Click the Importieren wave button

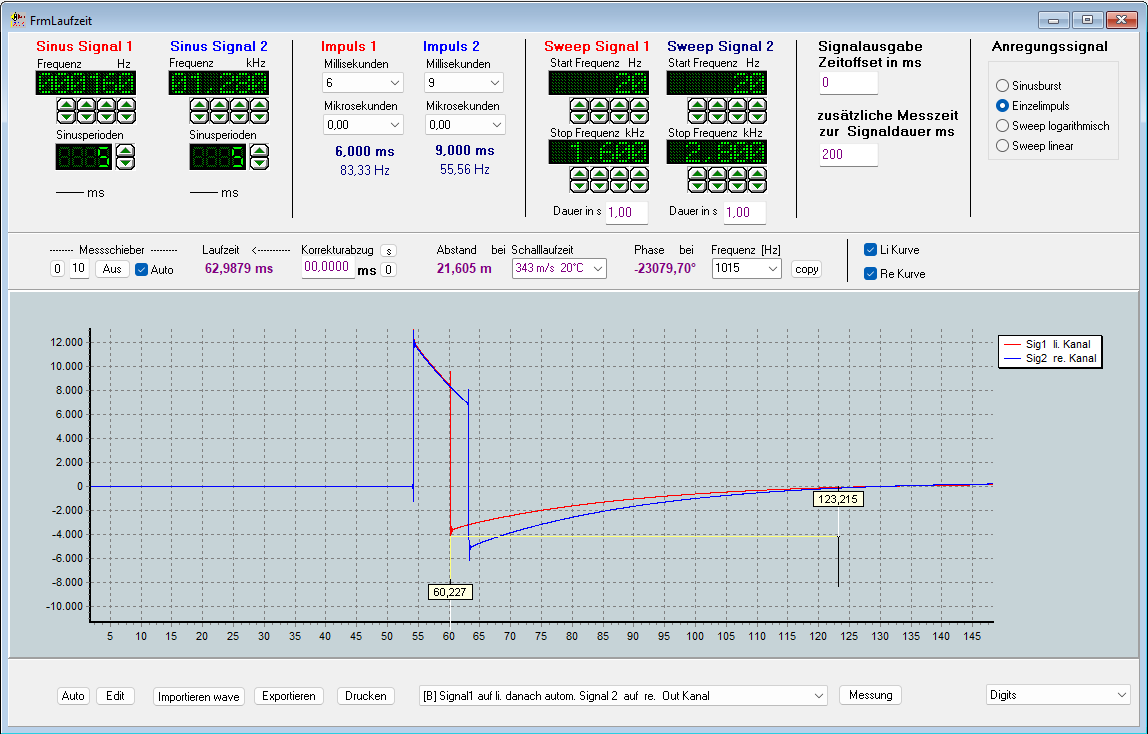tap(198, 696)
